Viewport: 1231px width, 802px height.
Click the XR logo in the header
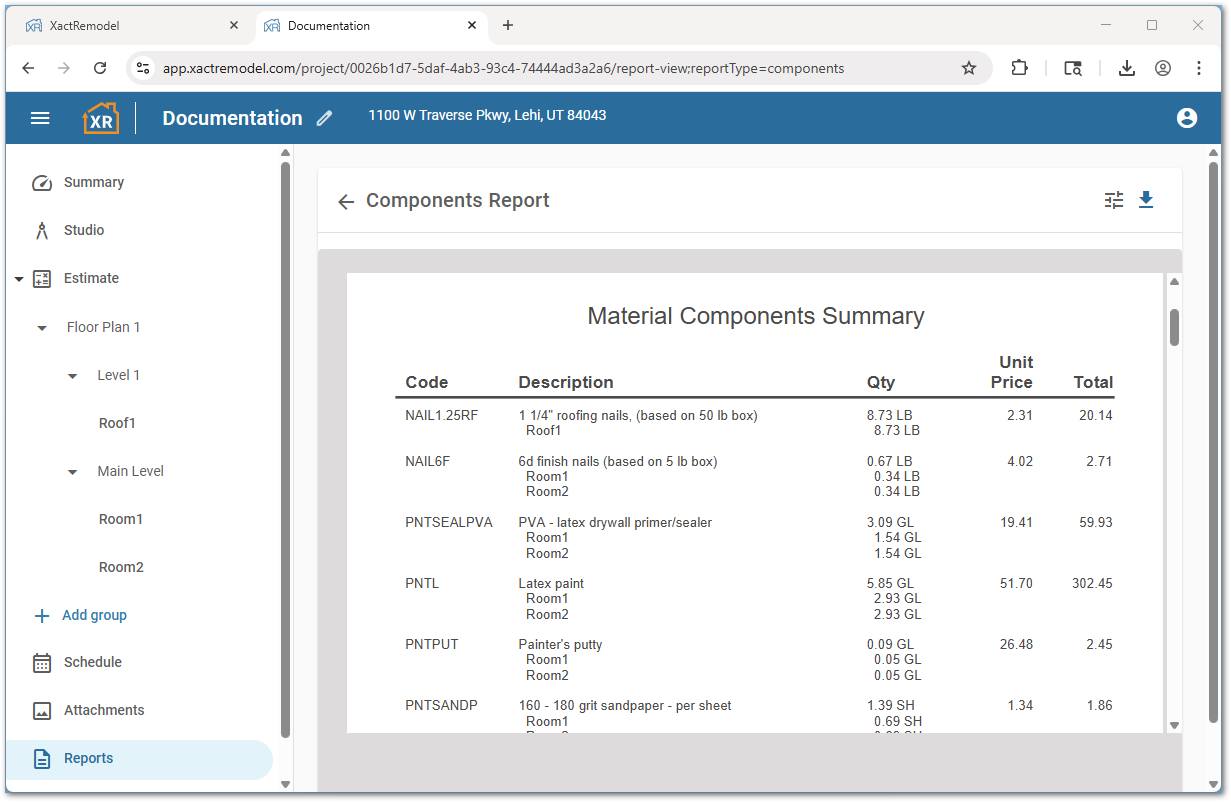click(100, 117)
